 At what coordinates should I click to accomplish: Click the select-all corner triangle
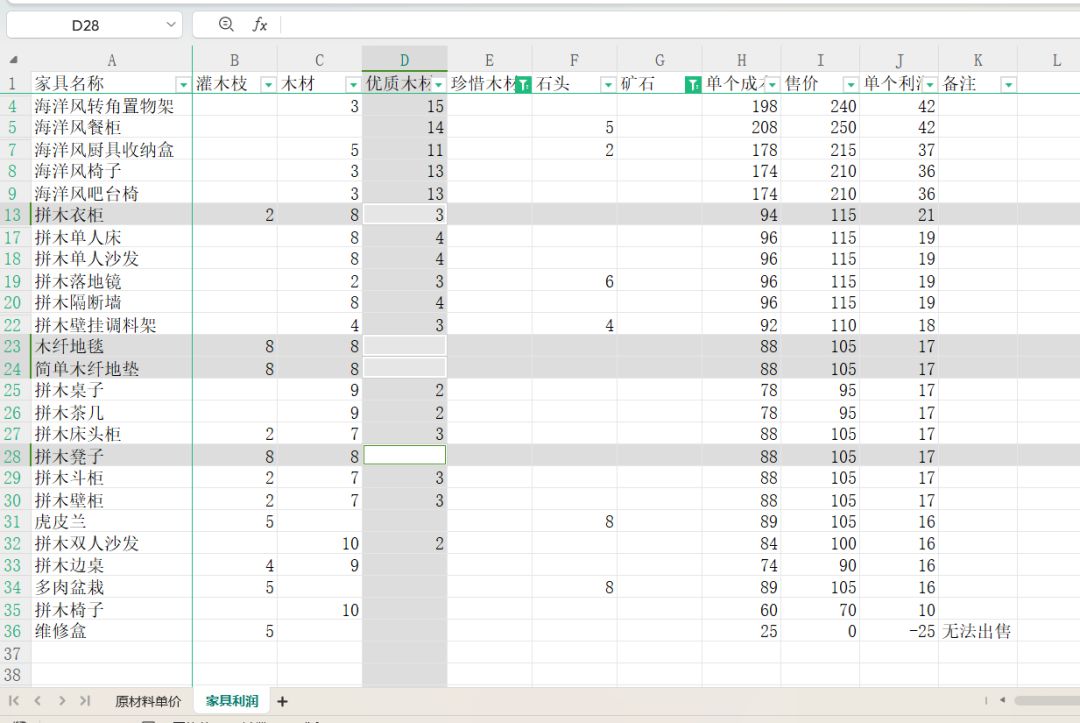[13, 60]
